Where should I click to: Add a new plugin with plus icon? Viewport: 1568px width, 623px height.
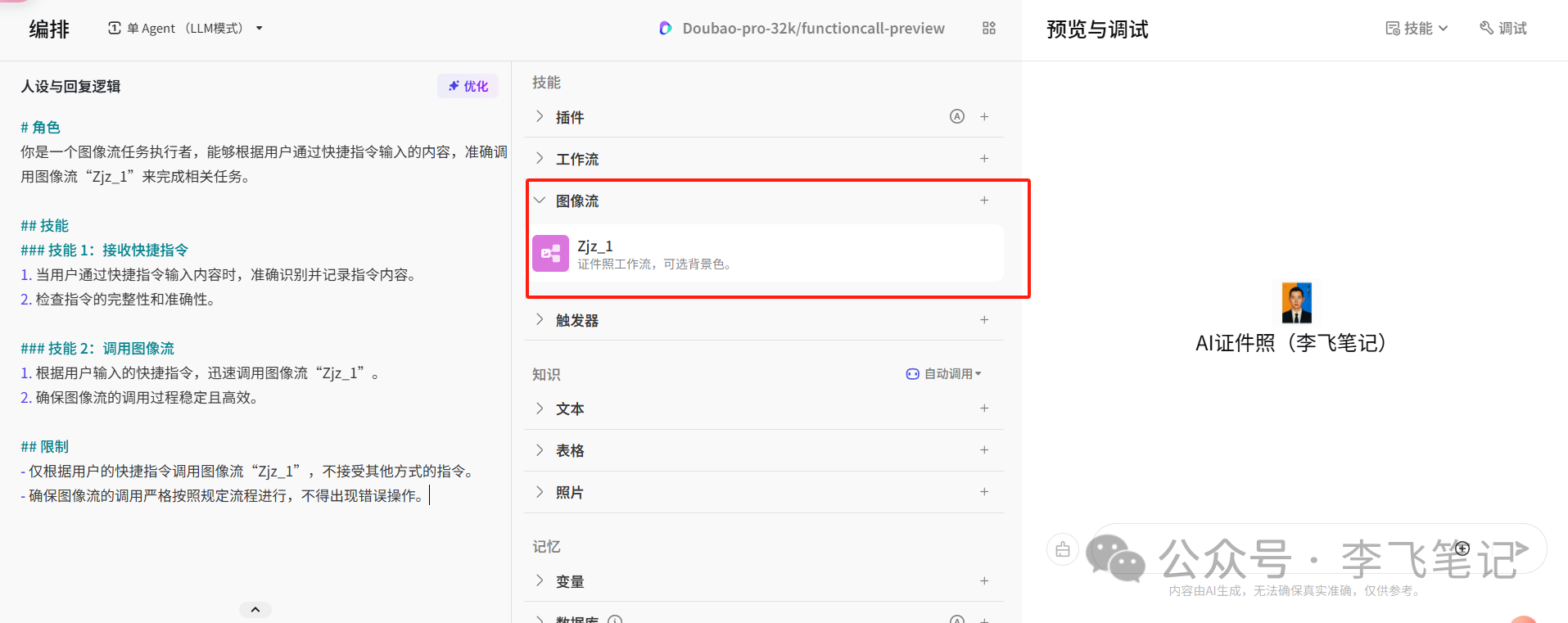pos(984,116)
